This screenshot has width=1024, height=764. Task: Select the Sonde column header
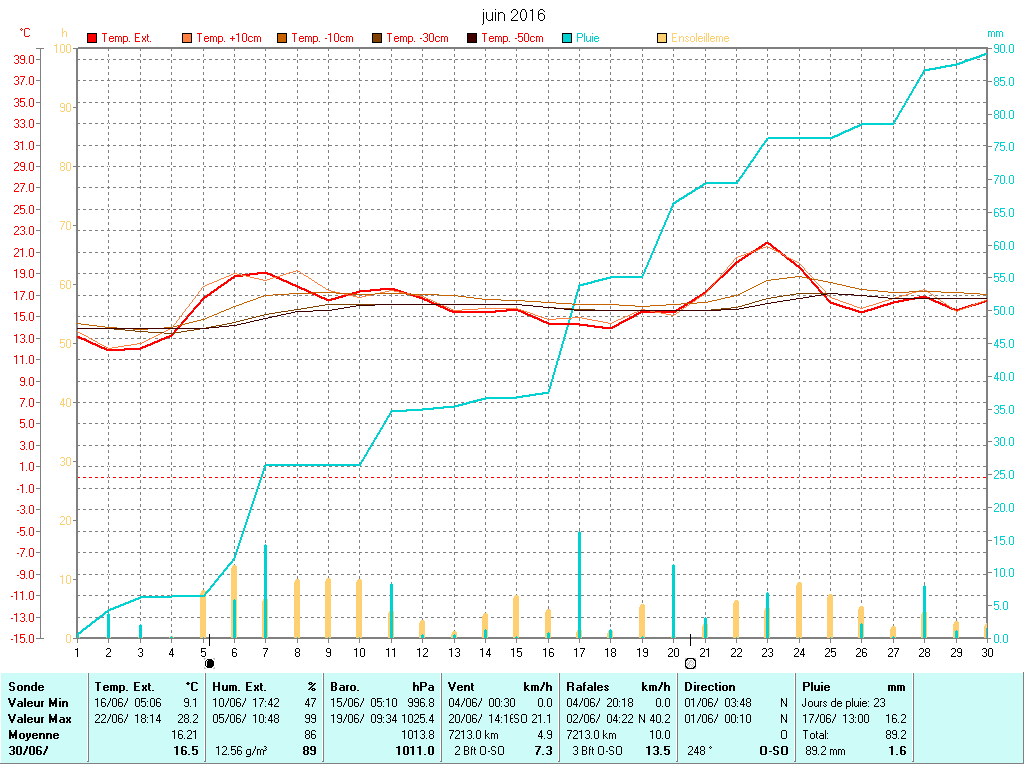click(25, 687)
